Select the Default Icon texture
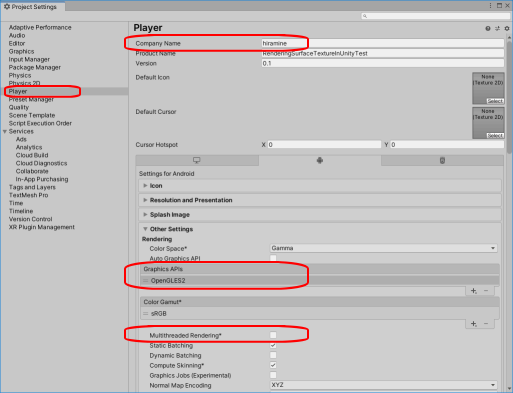The height and width of the screenshot is (393, 513). coord(495,101)
